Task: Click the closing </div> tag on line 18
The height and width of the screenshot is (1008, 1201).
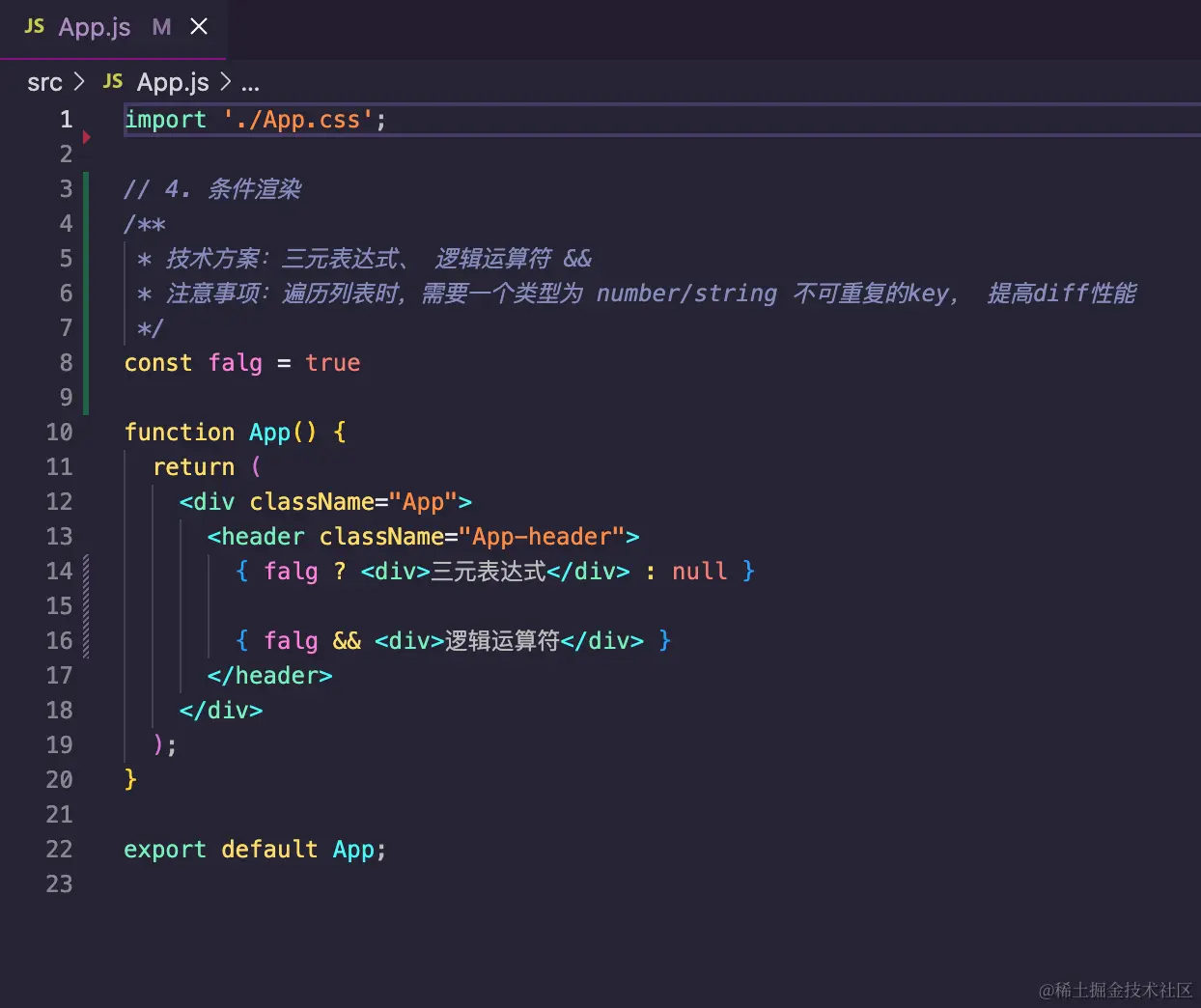Action: click(x=221, y=711)
